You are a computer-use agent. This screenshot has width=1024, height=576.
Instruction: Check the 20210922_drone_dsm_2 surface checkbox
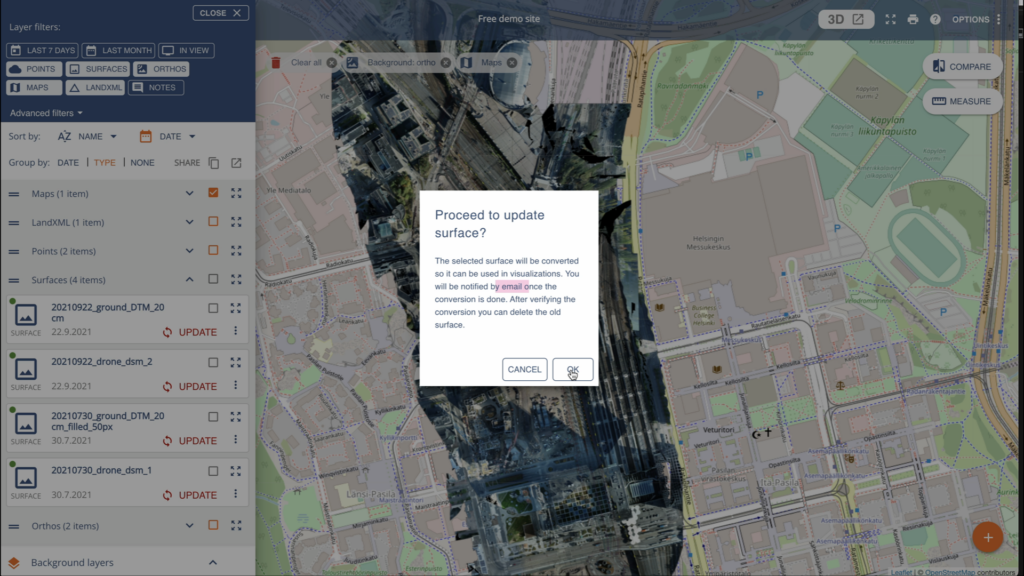[x=213, y=362]
